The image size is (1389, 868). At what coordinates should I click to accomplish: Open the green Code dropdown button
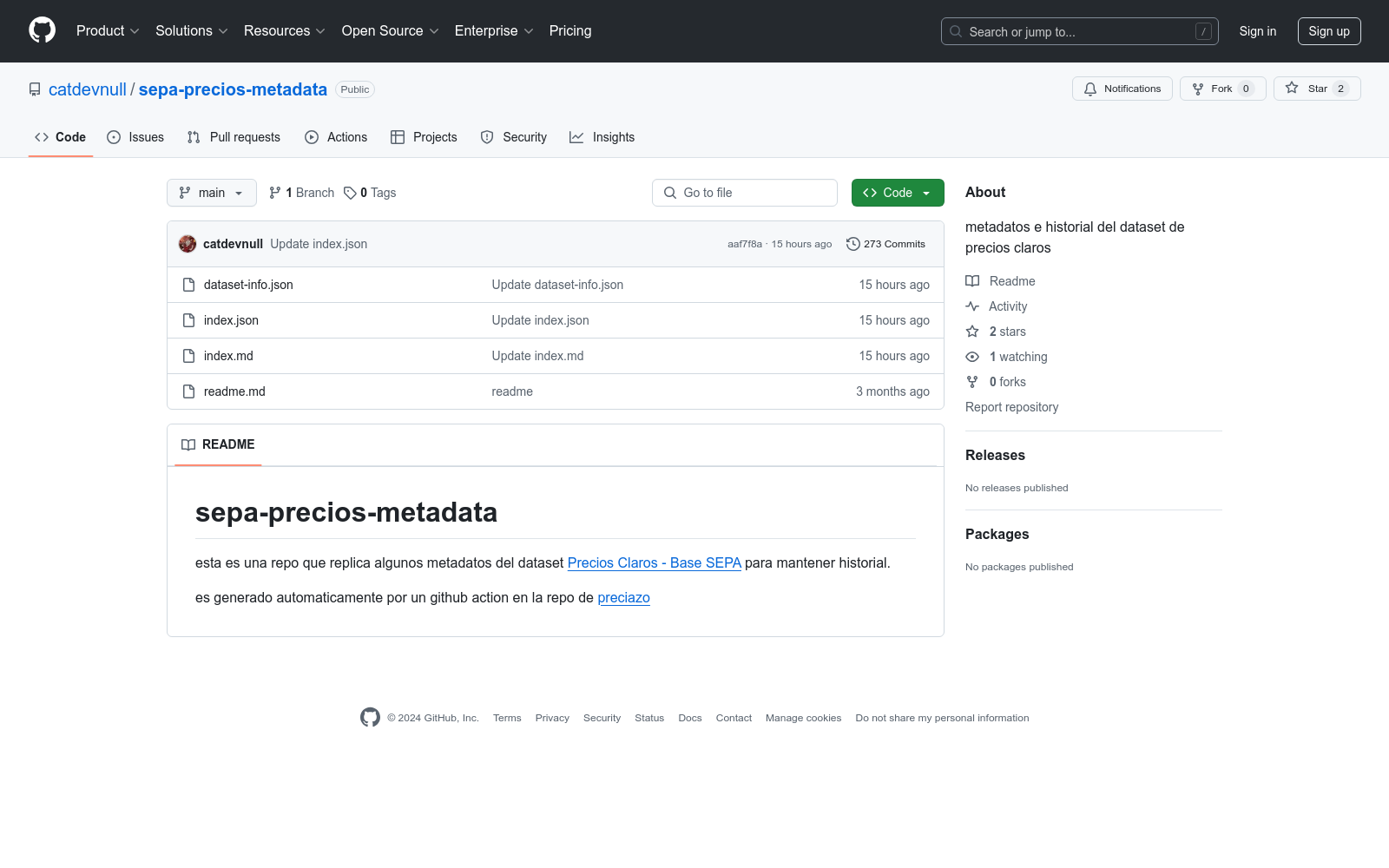[x=898, y=193]
